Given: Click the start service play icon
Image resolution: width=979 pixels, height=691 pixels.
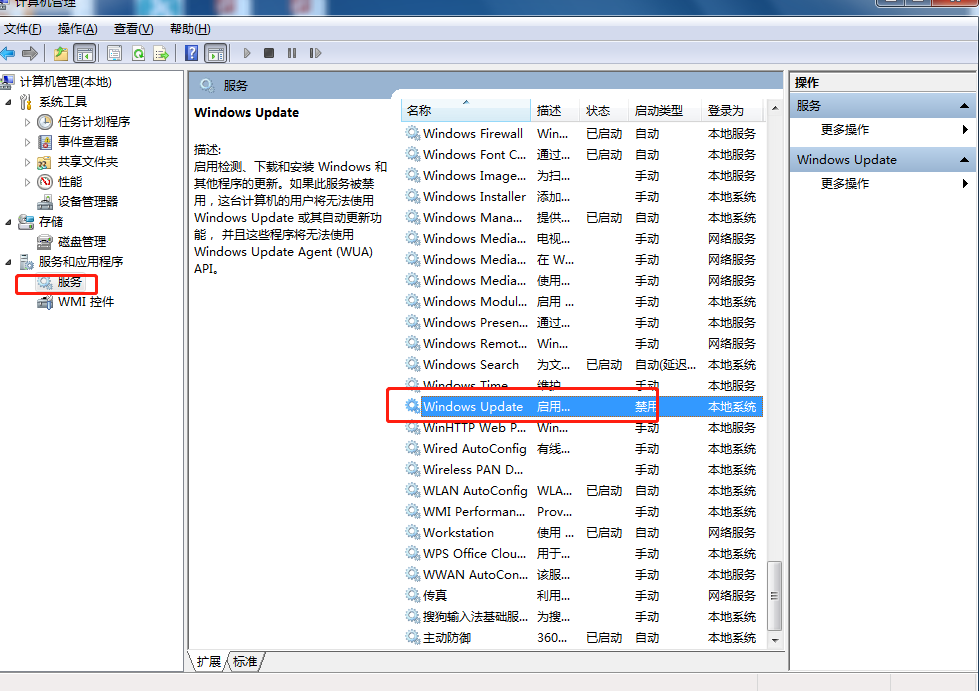Looking at the screenshot, I should (x=247, y=54).
